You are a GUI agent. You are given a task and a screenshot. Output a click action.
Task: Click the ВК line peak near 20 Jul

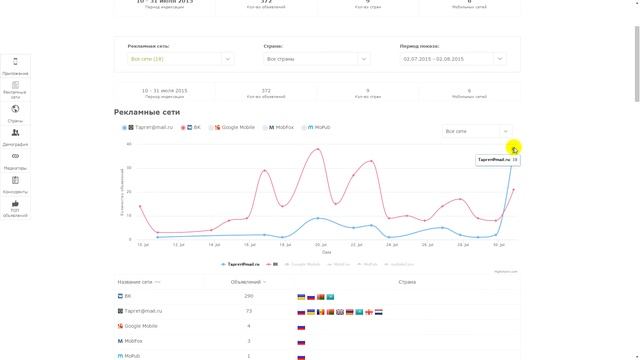pos(318,149)
